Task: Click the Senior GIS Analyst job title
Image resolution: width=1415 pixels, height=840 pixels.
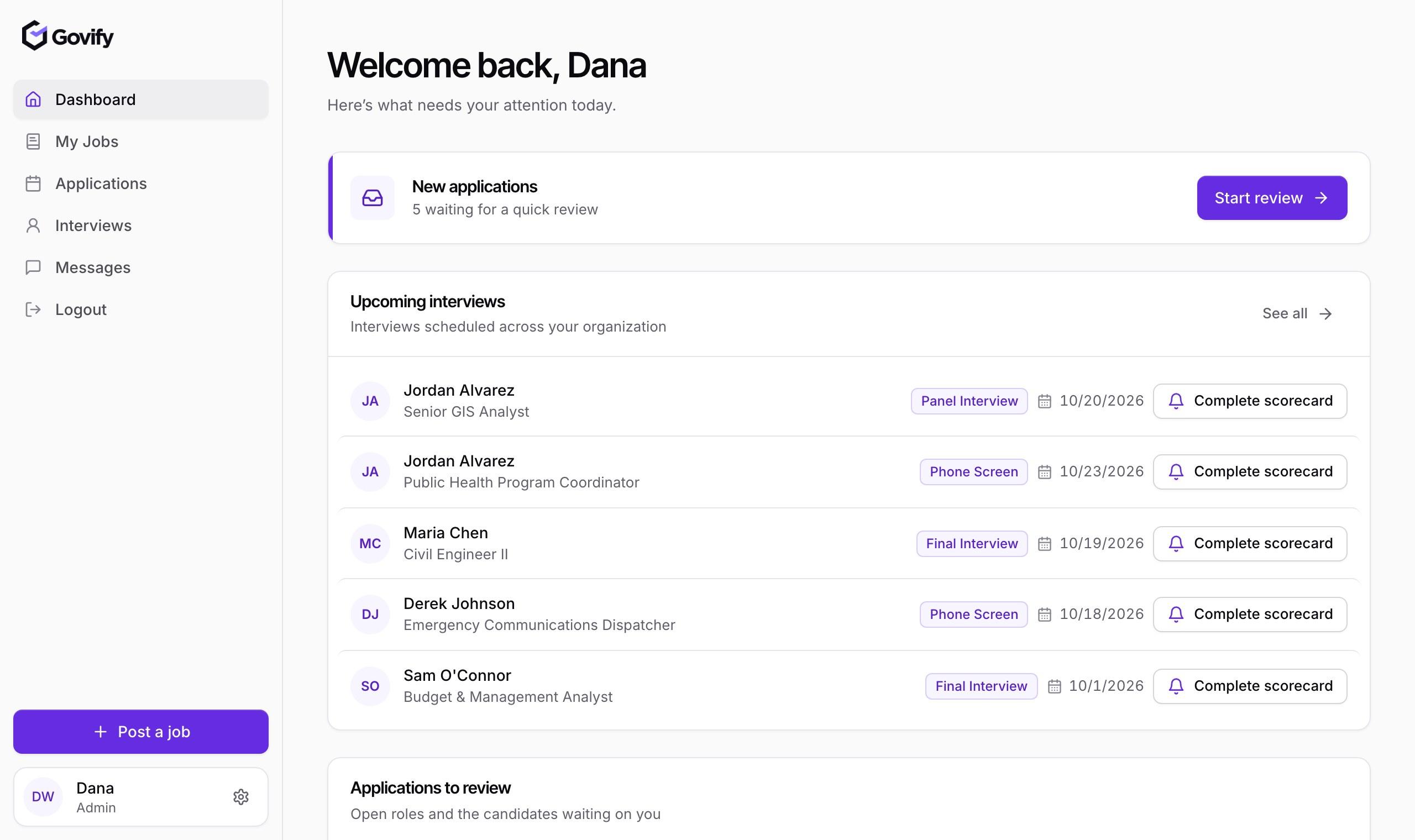Action: pos(467,412)
